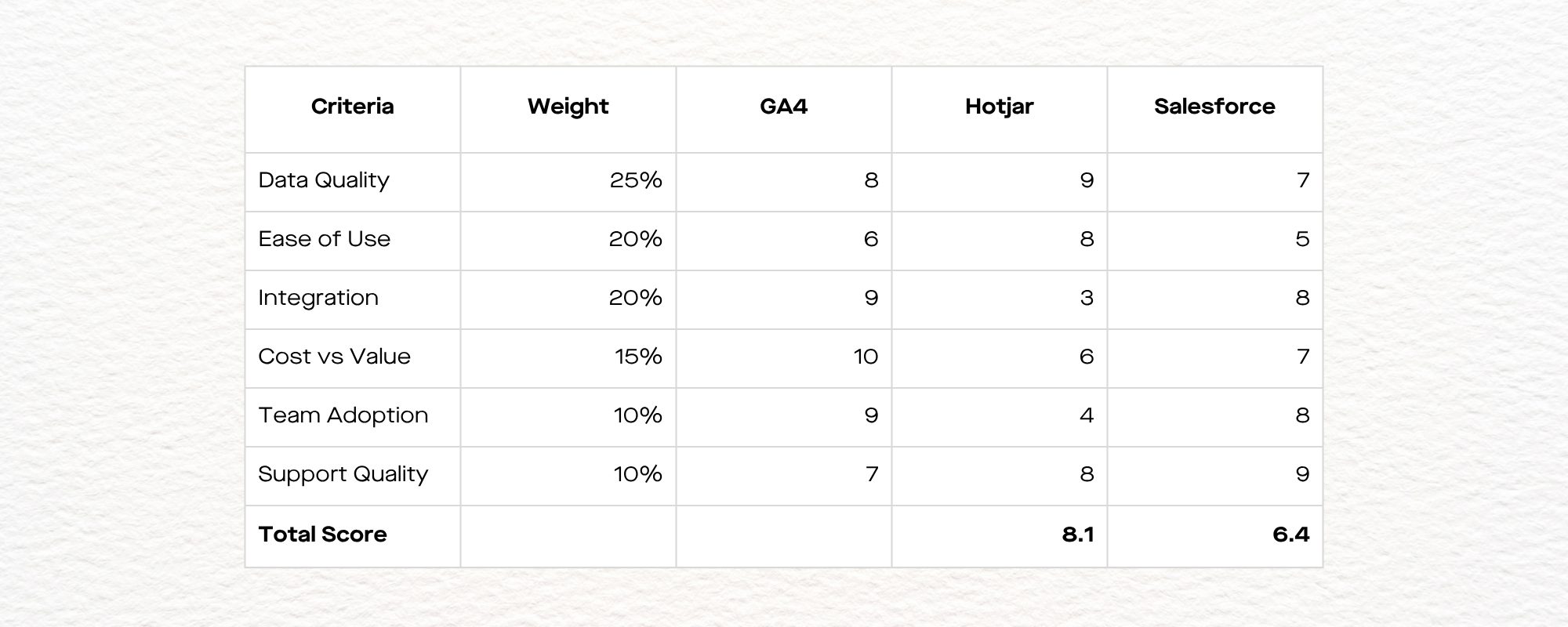Screen dimensions: 1568x627
Task: Click GA4's Cost vs Value score 10
Action: coord(865,357)
